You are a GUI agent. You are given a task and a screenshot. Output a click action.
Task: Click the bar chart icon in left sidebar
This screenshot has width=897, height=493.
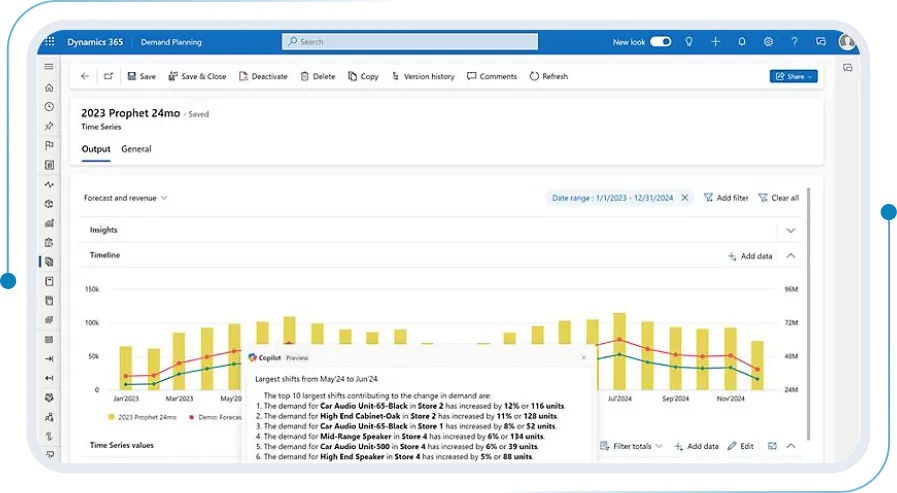[49, 223]
